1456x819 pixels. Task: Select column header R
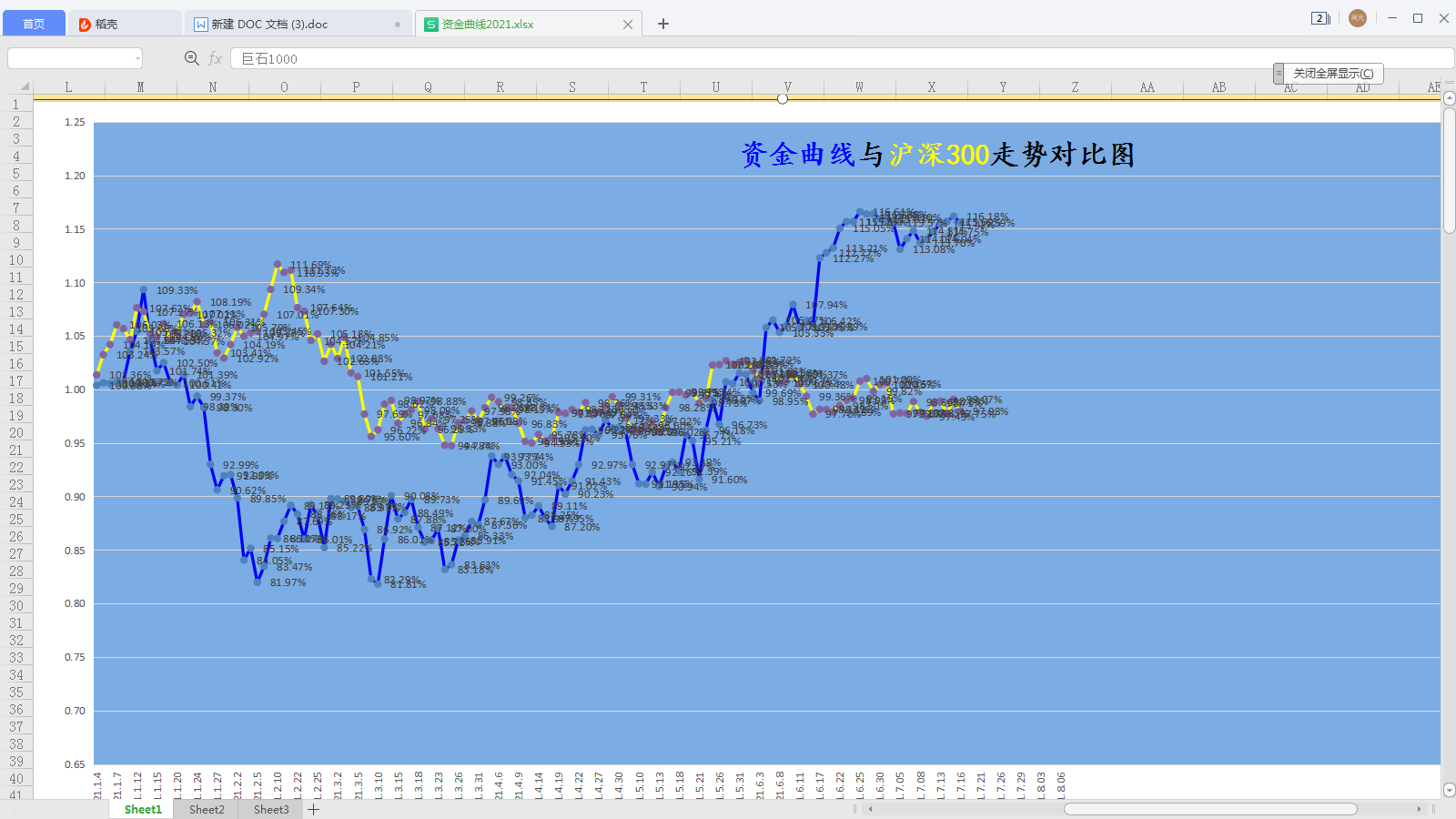click(500, 87)
